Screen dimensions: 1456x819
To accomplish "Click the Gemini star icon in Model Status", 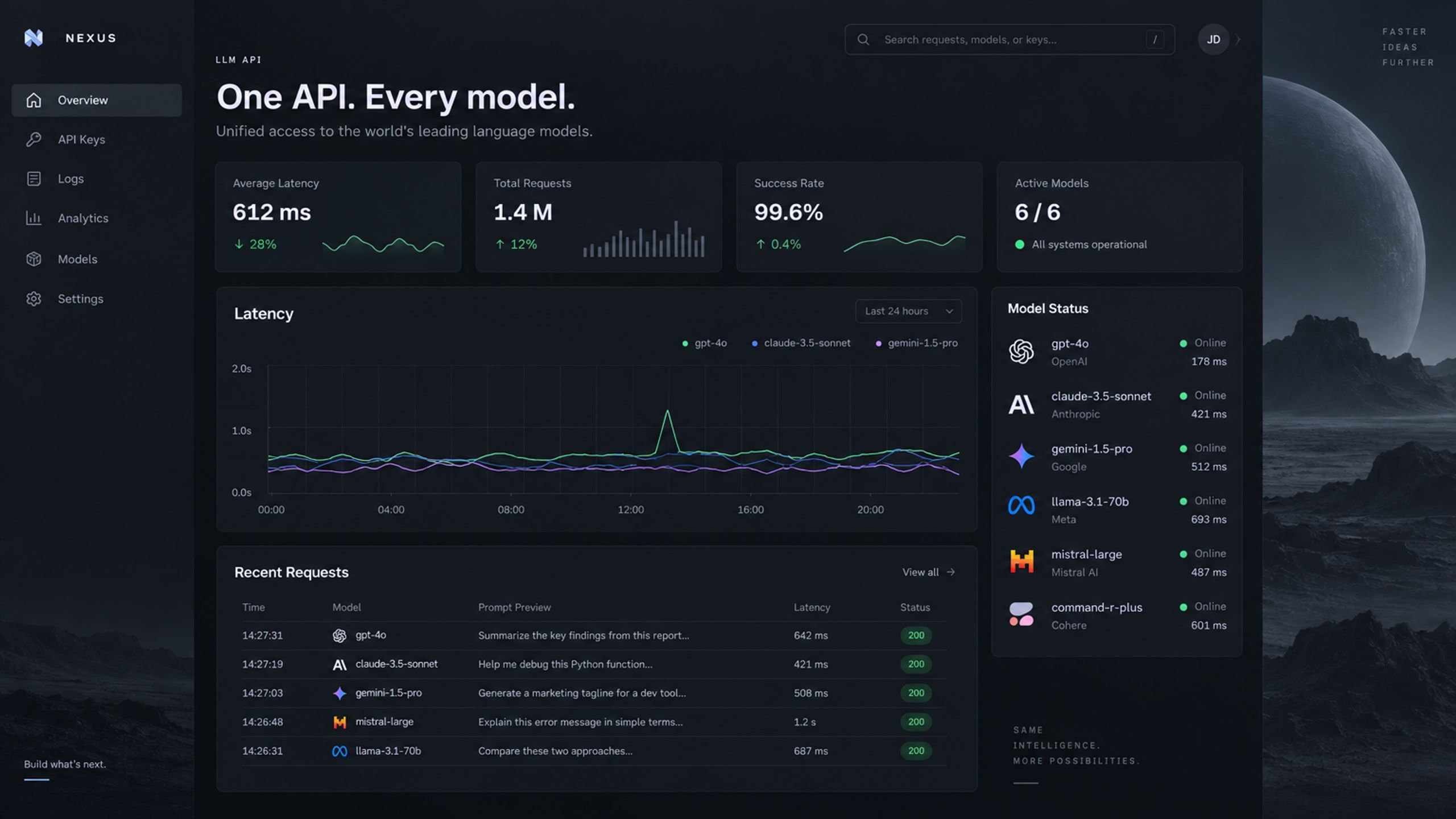I will coord(1021,457).
